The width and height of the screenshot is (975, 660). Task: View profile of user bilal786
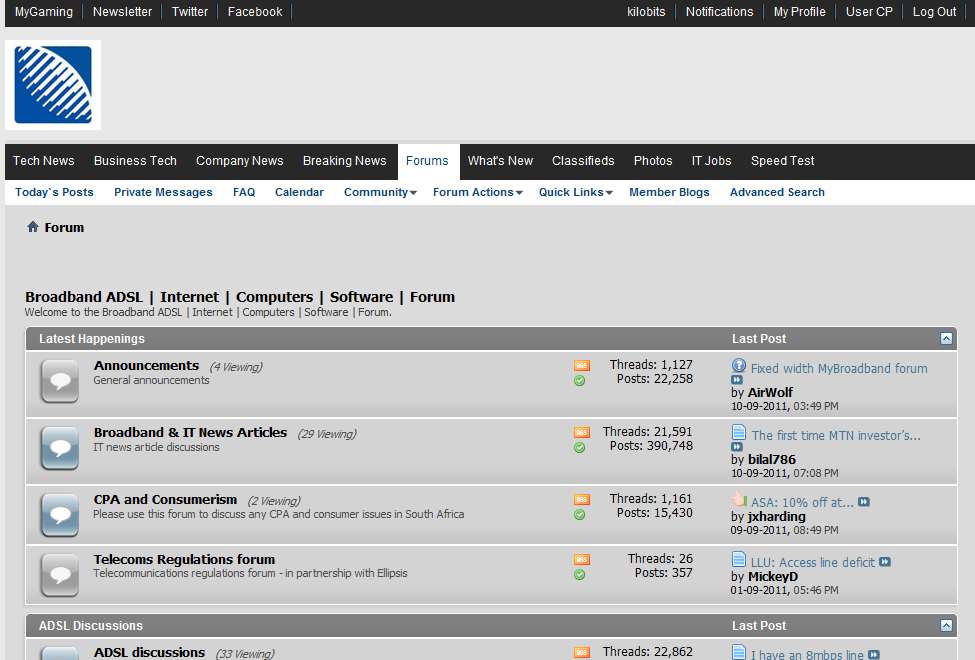coord(772,460)
